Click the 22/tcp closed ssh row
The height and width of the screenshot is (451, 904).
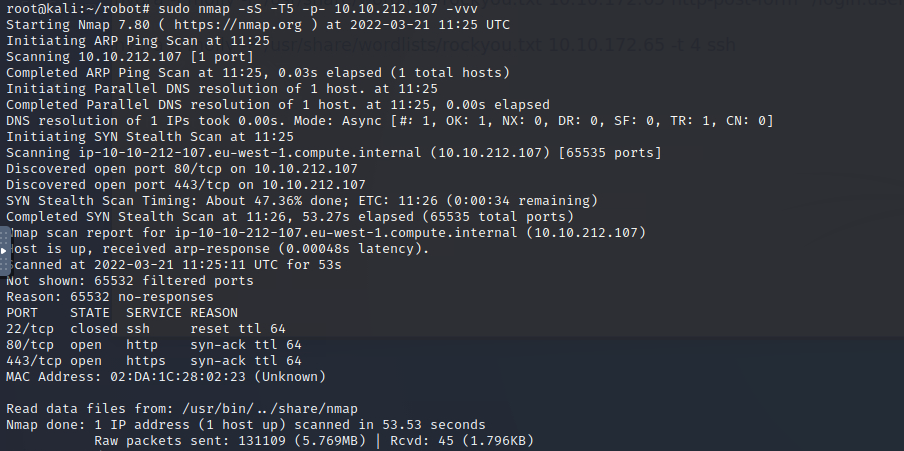click(146, 329)
